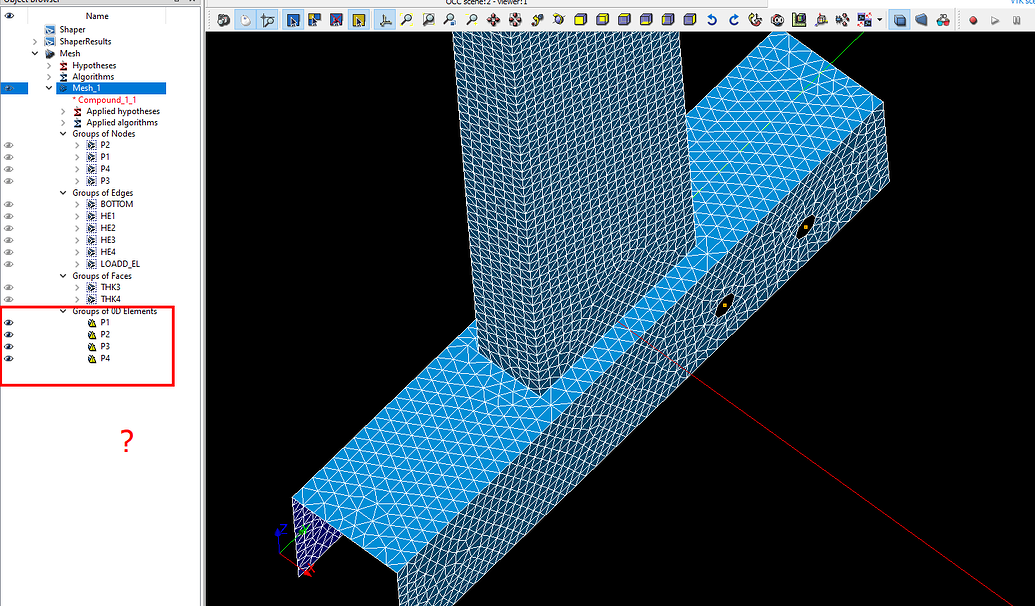Screen dimensions: 1035x606
Task: Click the Fit Selection magnifier icon
Action: 450,20
